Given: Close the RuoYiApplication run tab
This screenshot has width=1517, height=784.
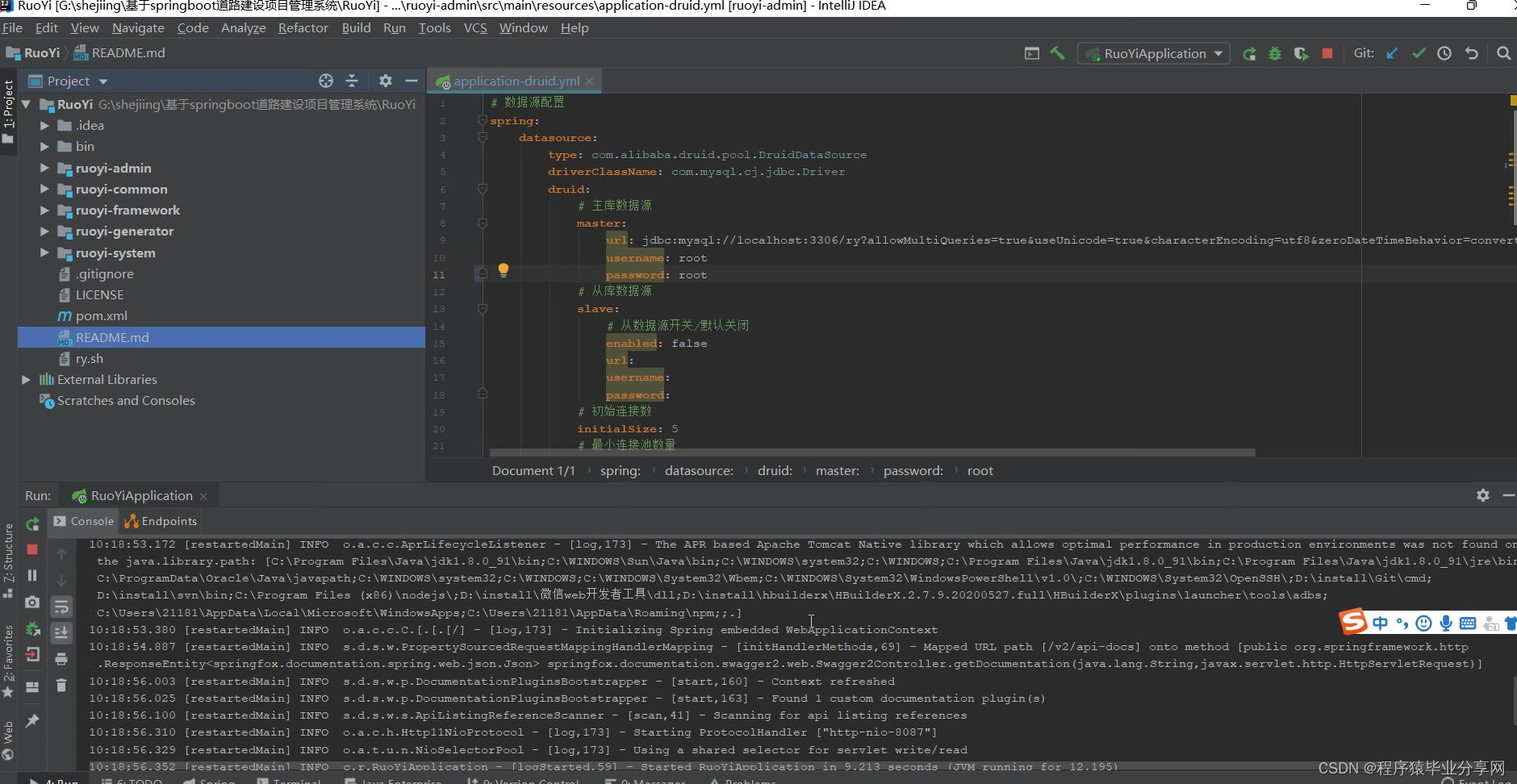Looking at the screenshot, I should 203,496.
